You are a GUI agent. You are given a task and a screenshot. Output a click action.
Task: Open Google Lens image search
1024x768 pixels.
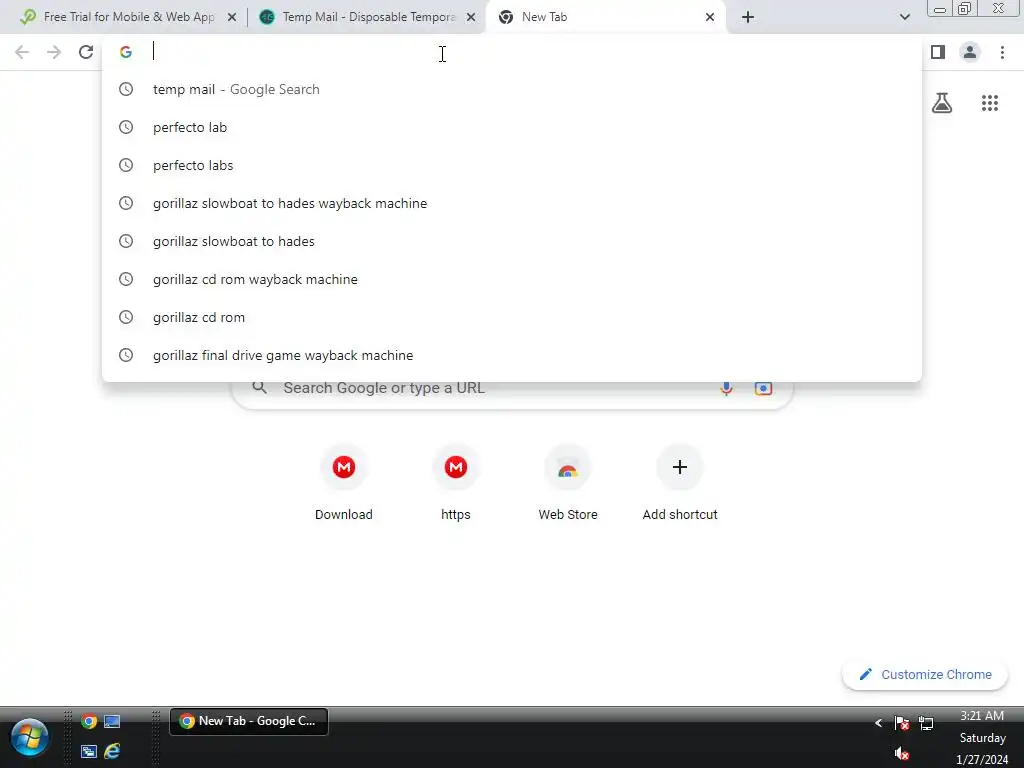[763, 388]
